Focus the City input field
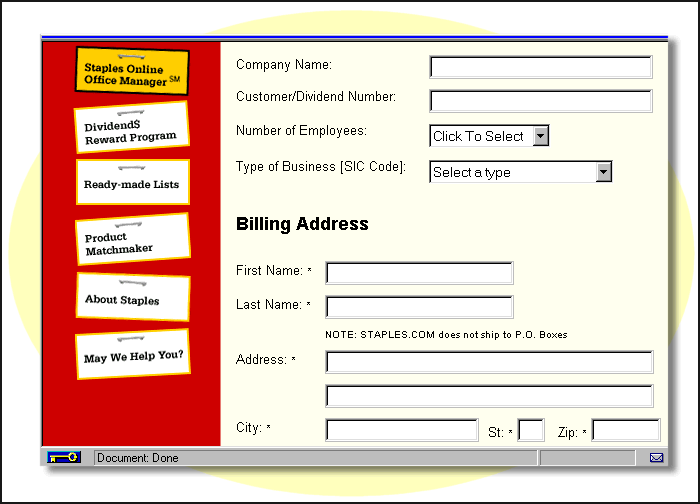The image size is (700, 504). click(x=402, y=430)
